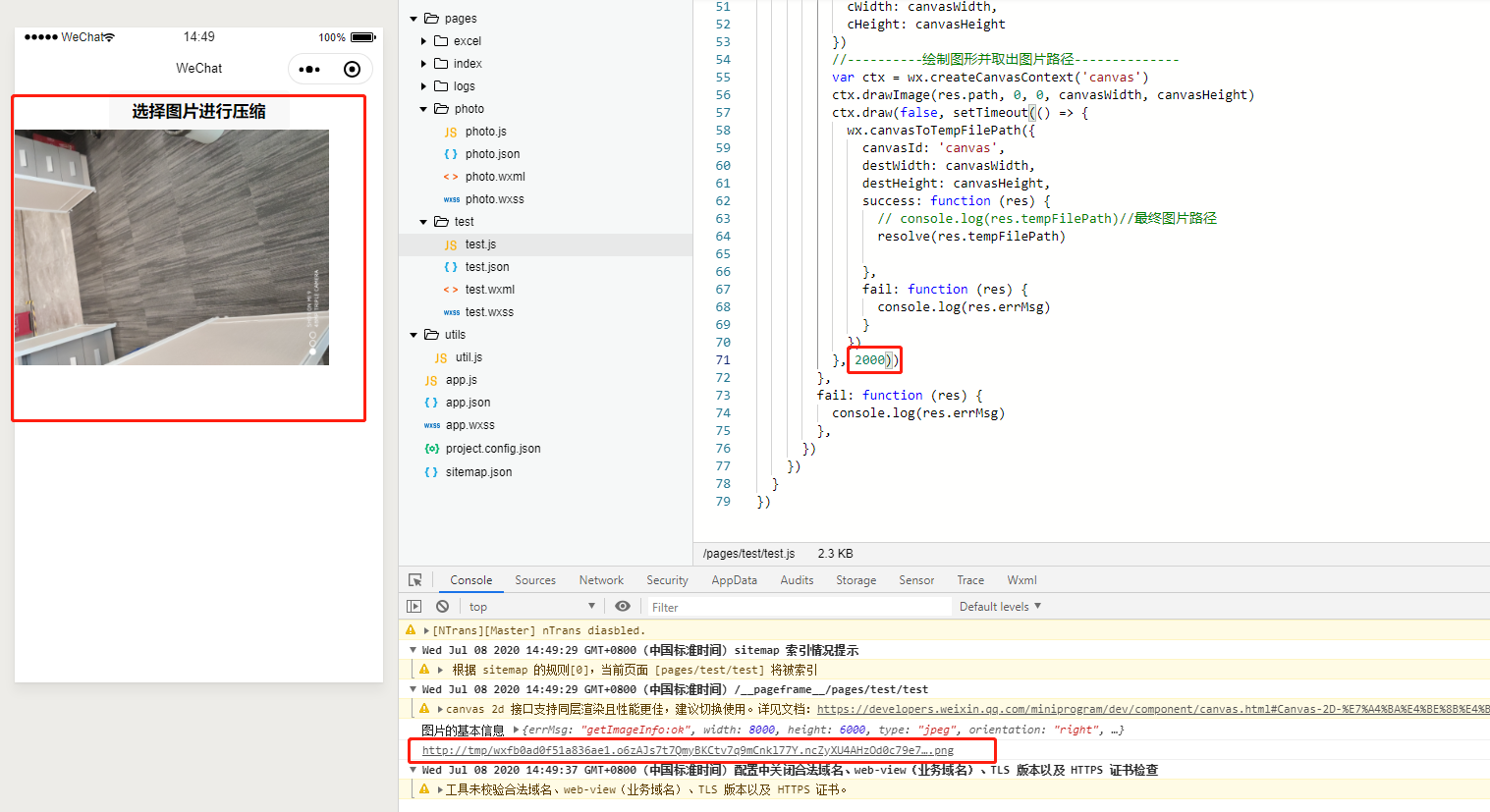The image size is (1490, 812).
Task: Tap the mini program close circle button
Action: pos(353,69)
